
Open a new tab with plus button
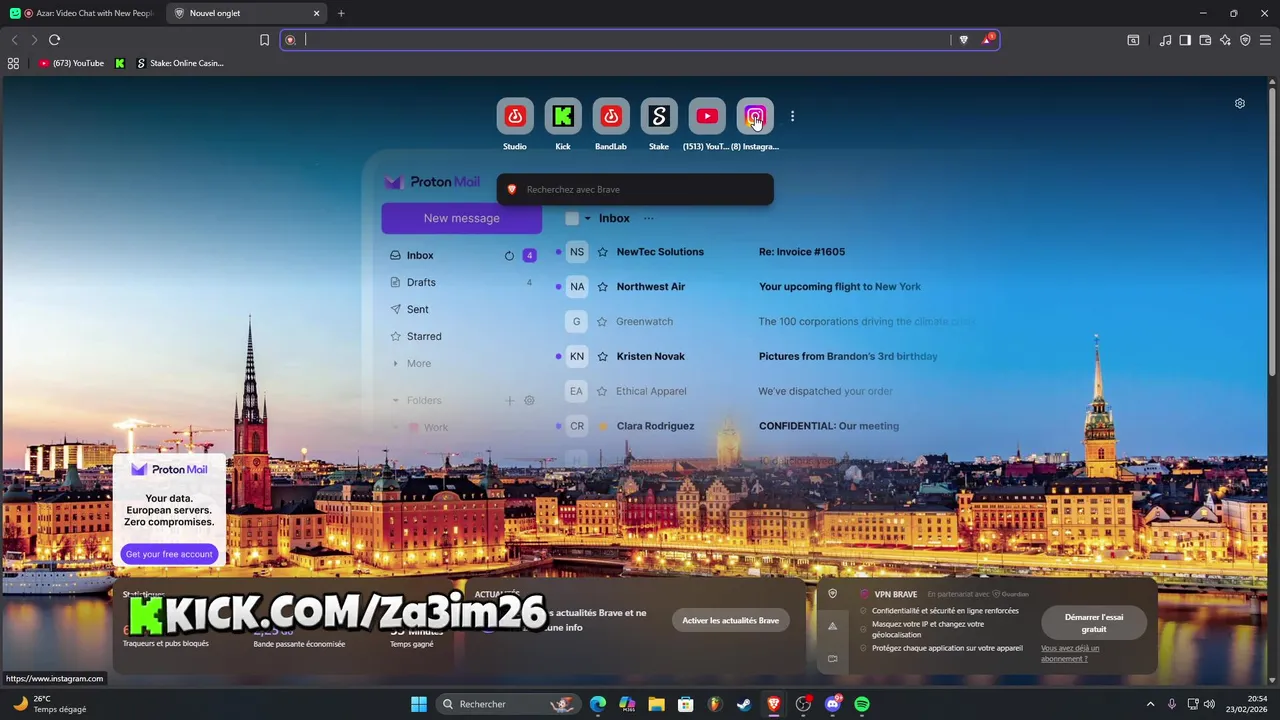[341, 13]
